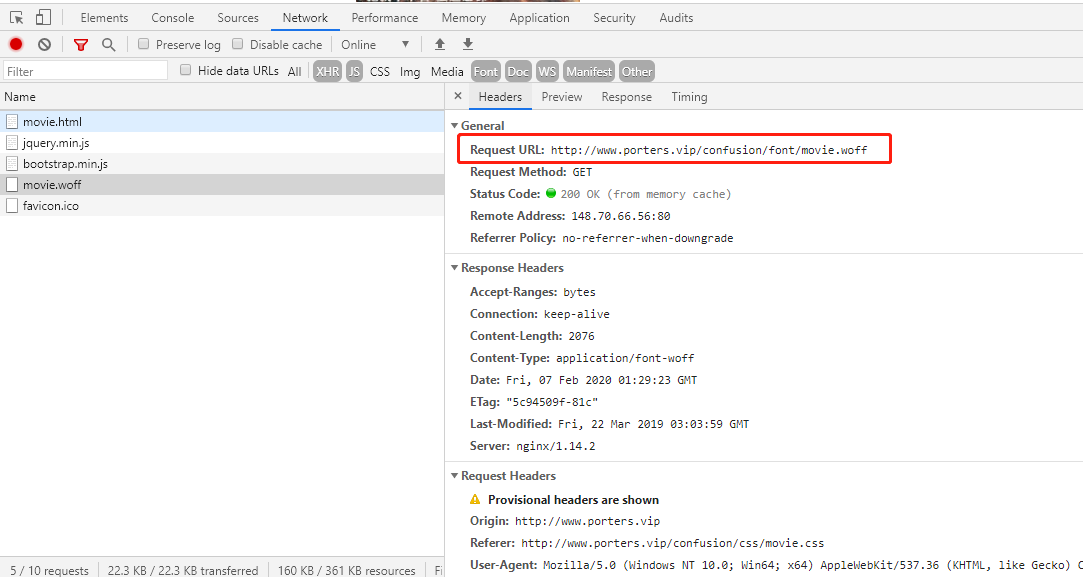Select the Network tab
The width and height of the screenshot is (1083, 577).
(305, 18)
